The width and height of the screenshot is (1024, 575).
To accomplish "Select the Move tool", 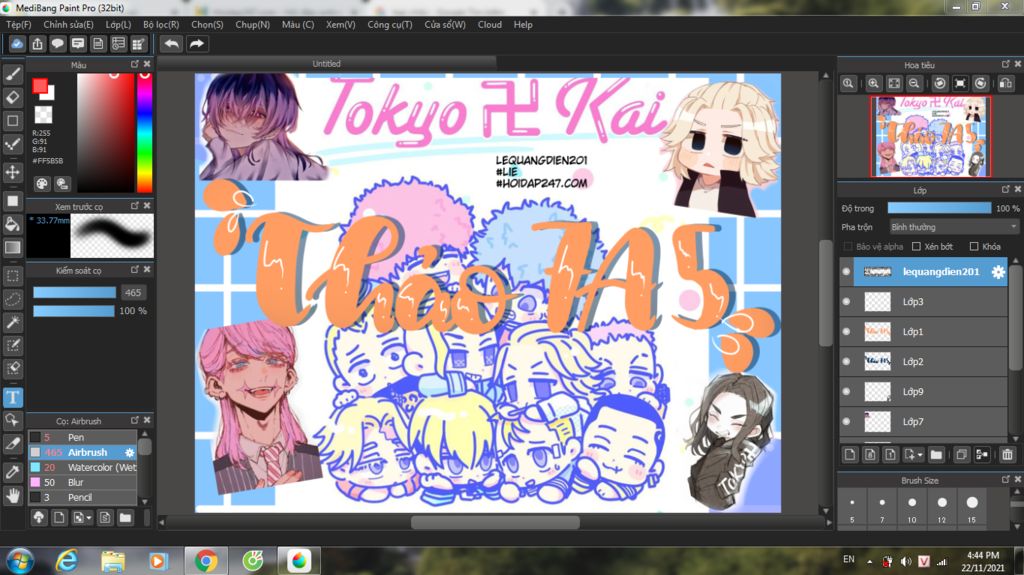I will point(12,172).
